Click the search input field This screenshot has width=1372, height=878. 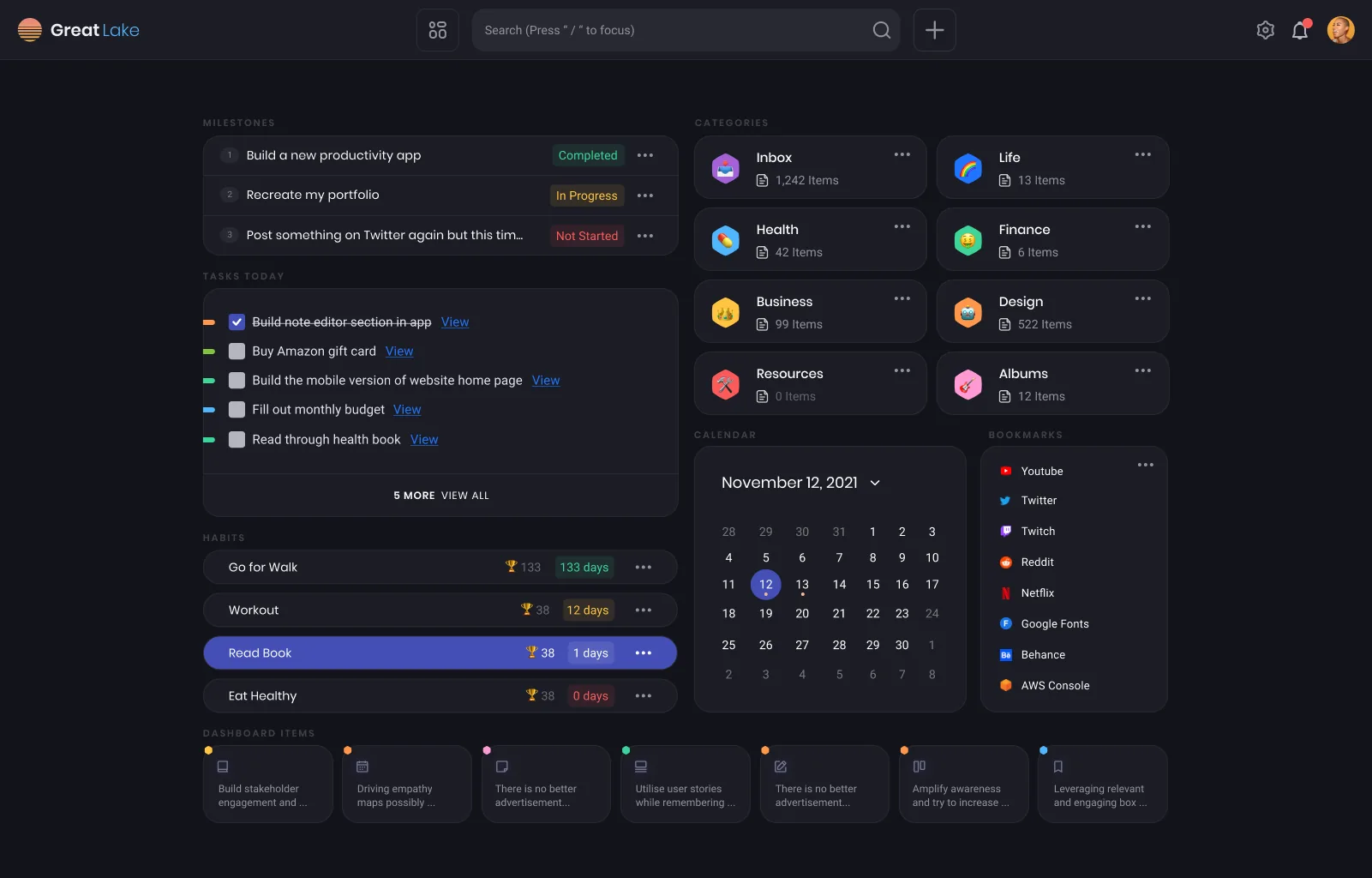click(686, 30)
